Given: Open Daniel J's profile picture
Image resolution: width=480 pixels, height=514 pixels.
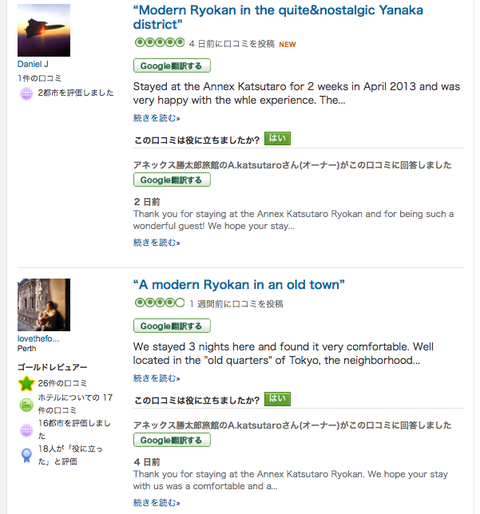Looking at the screenshot, I should point(44,30).
